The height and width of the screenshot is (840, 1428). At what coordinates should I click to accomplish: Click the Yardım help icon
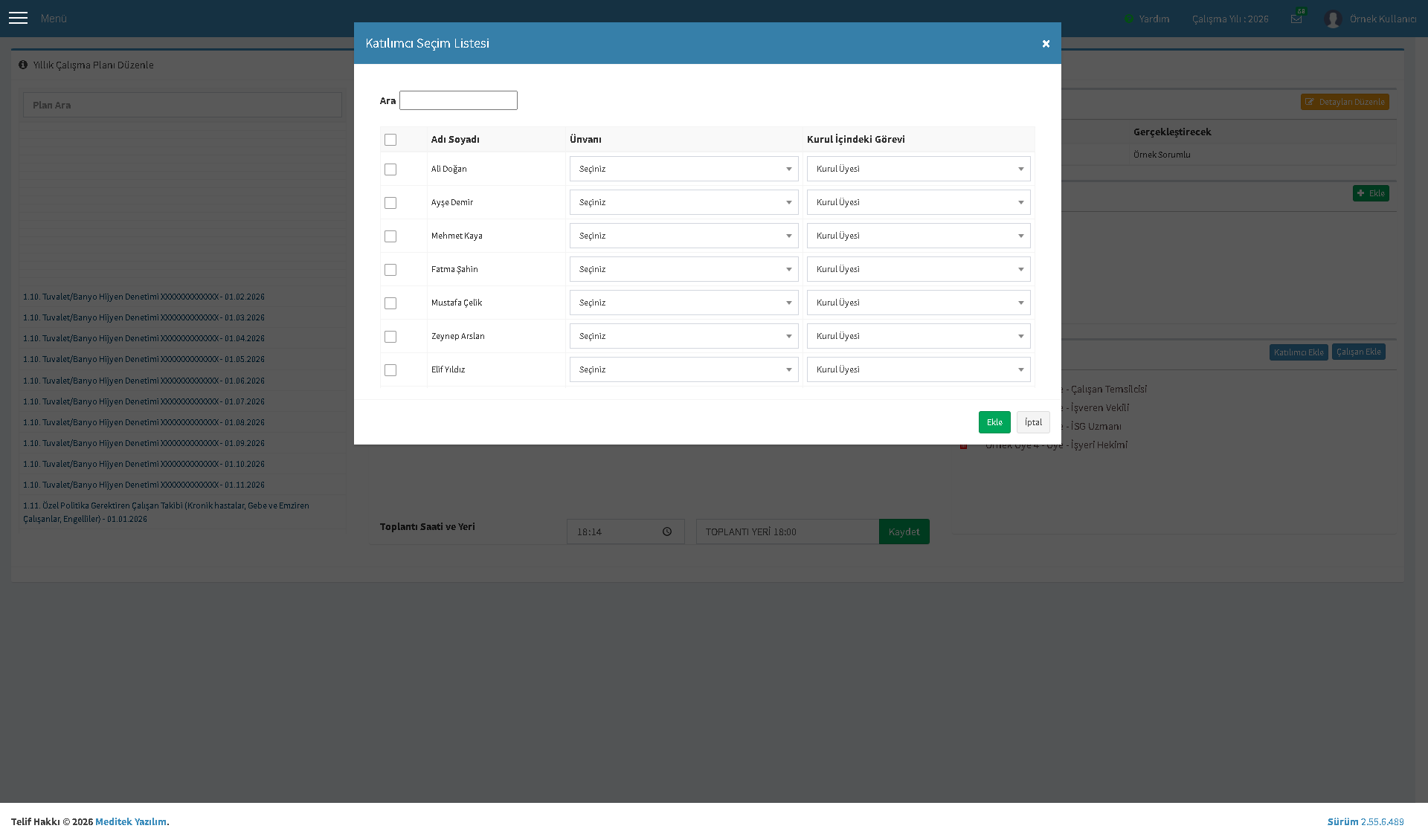[1129, 19]
